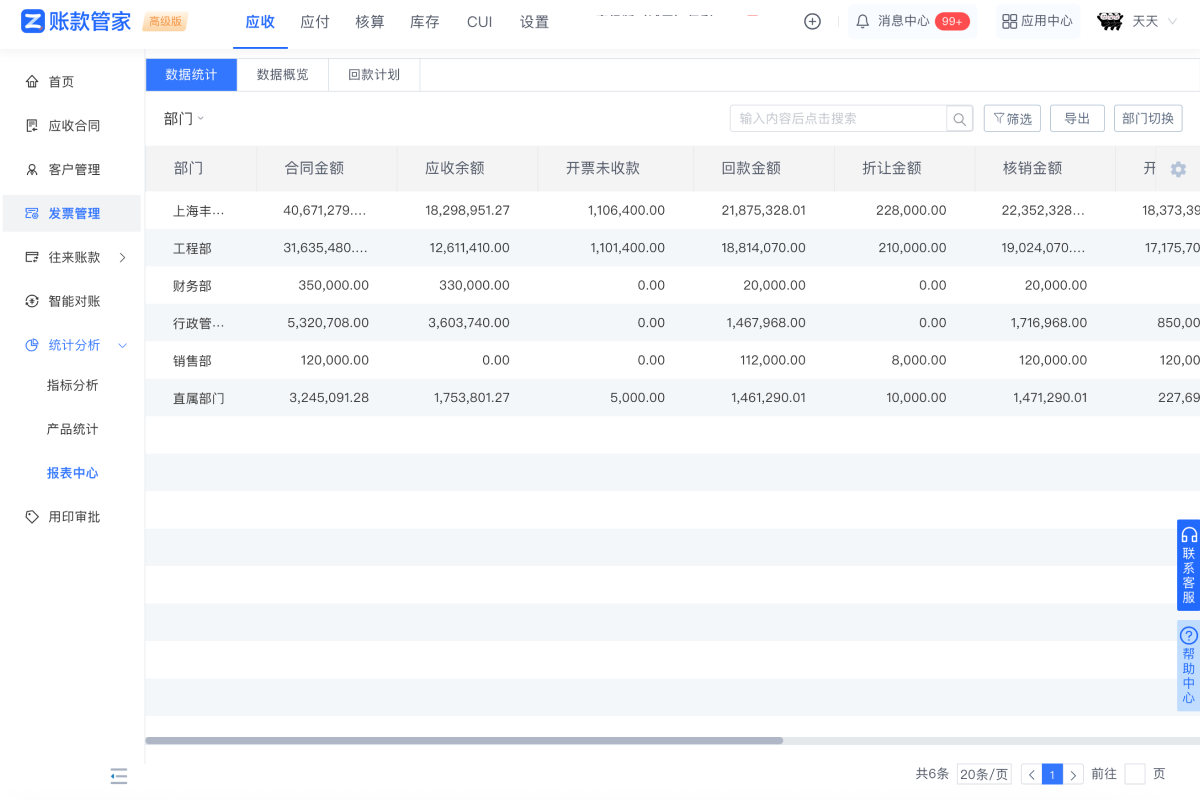
Task: Open 帮助中心 help widget
Action: [1188, 665]
